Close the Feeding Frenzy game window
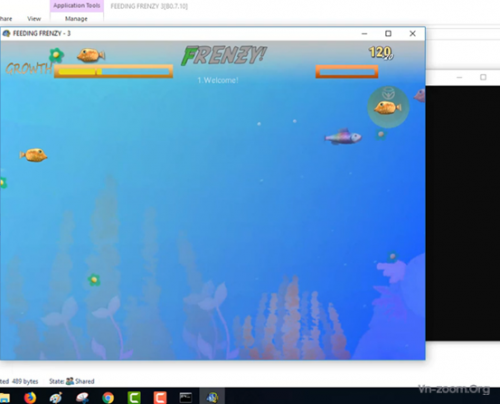This screenshot has height=404, width=500. pos(413,34)
